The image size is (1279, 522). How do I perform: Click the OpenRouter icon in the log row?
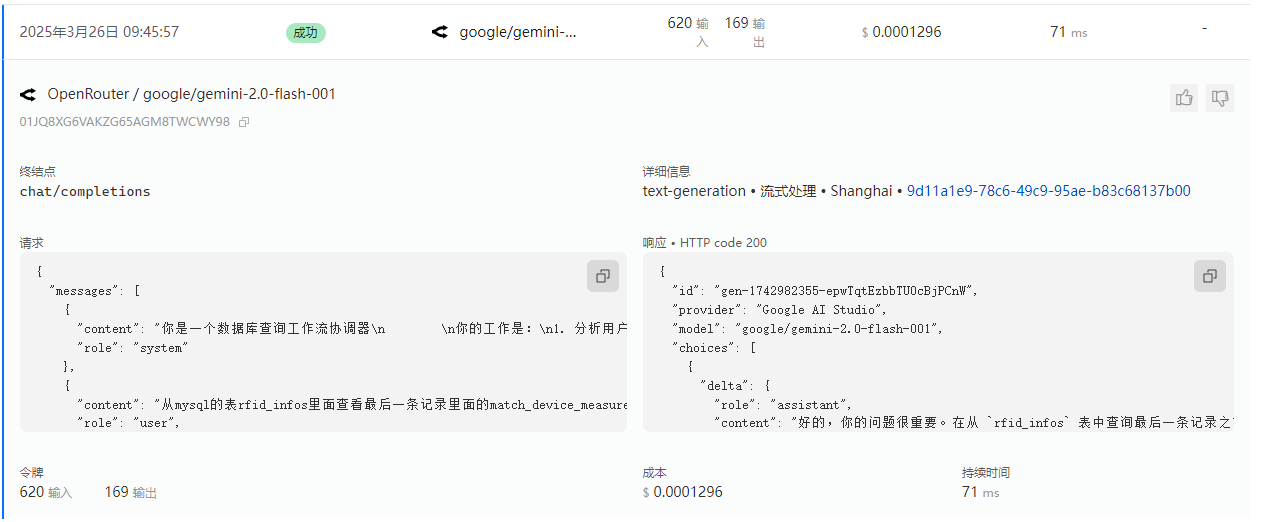[x=439, y=32]
